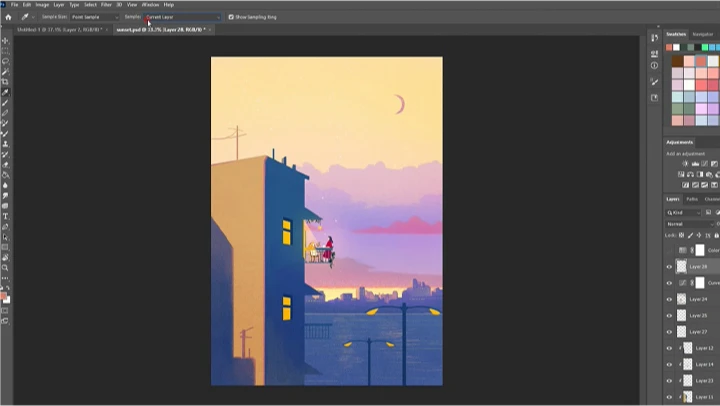Image resolution: width=720 pixels, height=406 pixels.
Task: Open the Info panel icon
Action: pos(654,66)
